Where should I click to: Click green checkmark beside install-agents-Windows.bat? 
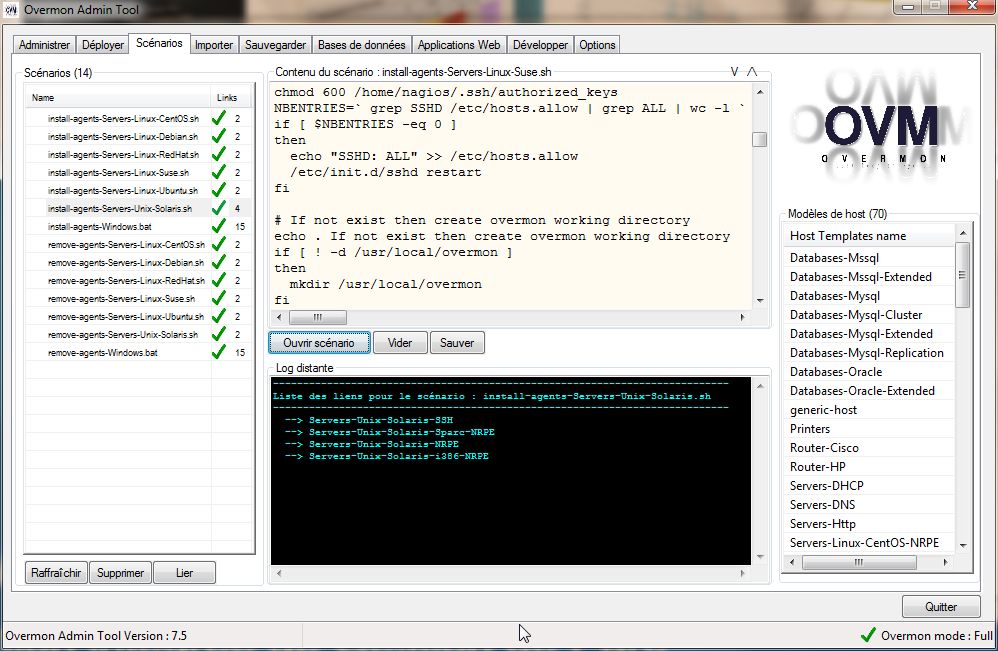tap(219, 227)
